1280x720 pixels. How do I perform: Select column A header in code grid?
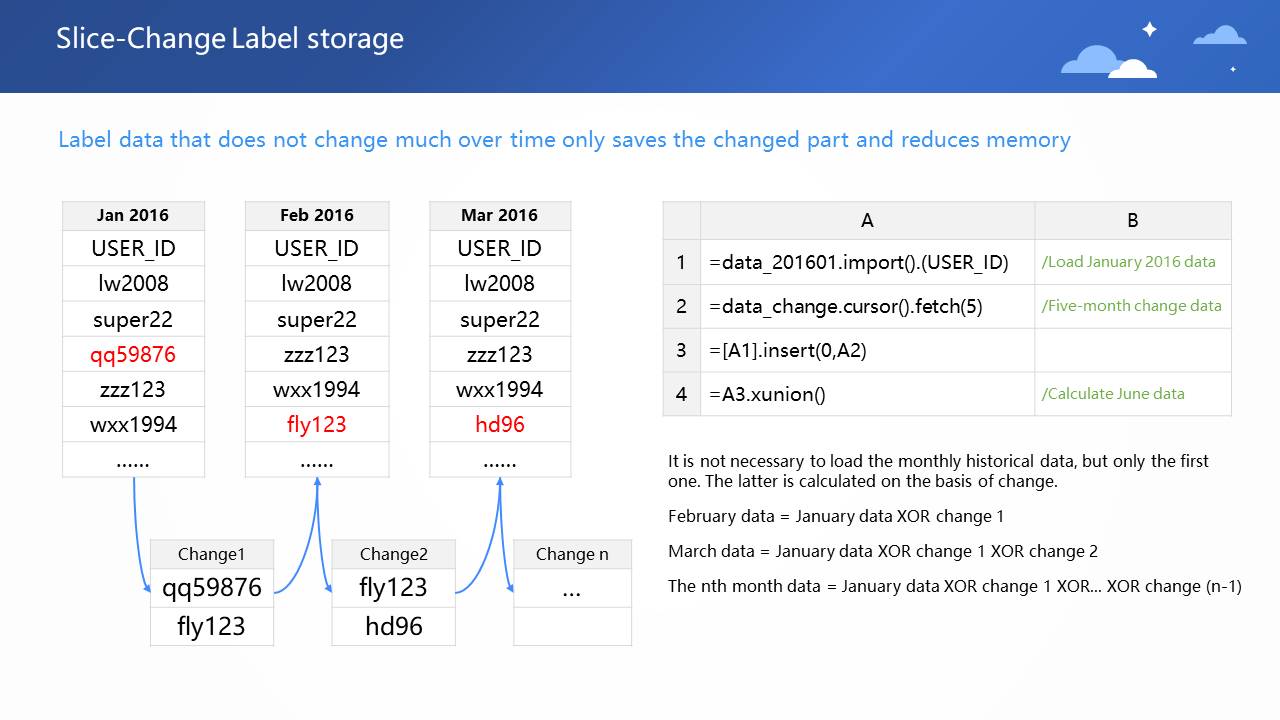(x=867, y=220)
